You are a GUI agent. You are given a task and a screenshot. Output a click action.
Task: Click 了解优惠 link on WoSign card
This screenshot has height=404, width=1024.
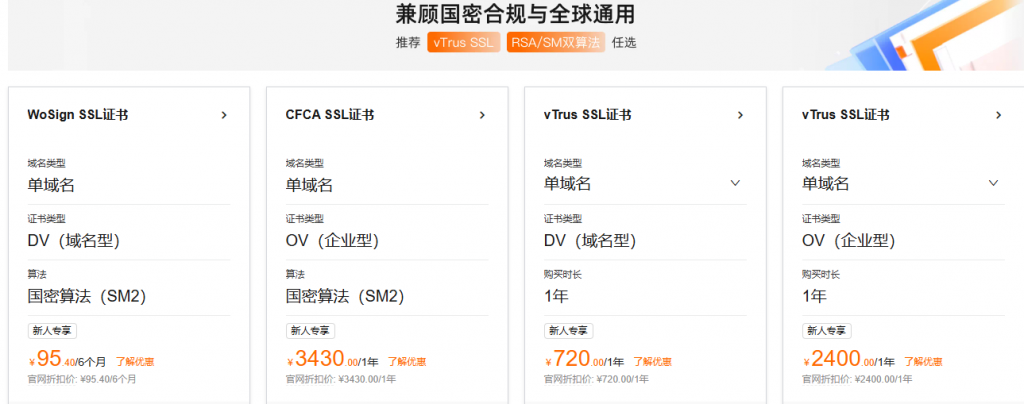[x=135, y=361]
